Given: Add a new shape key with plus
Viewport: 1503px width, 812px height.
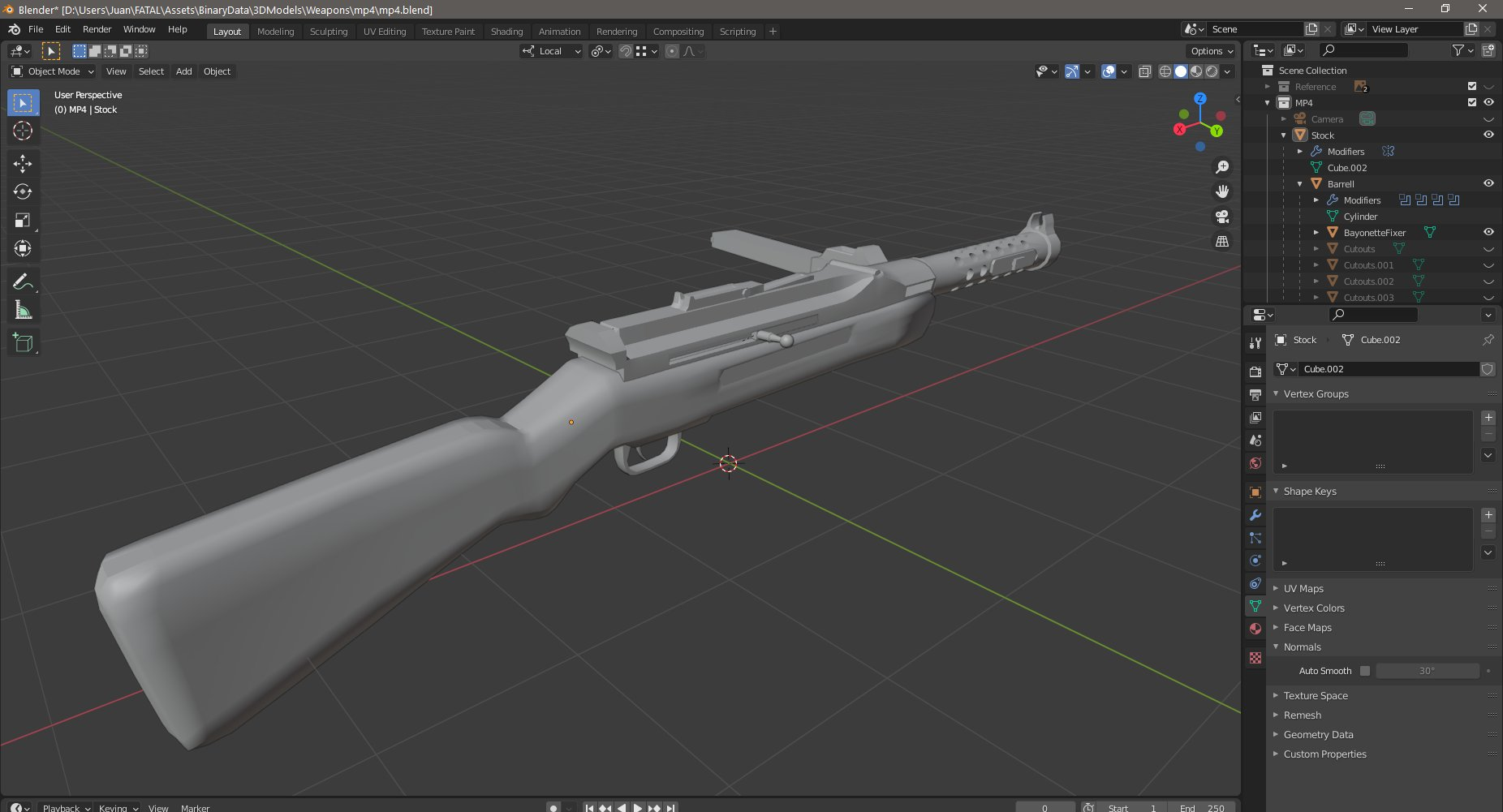Looking at the screenshot, I should tap(1488, 515).
